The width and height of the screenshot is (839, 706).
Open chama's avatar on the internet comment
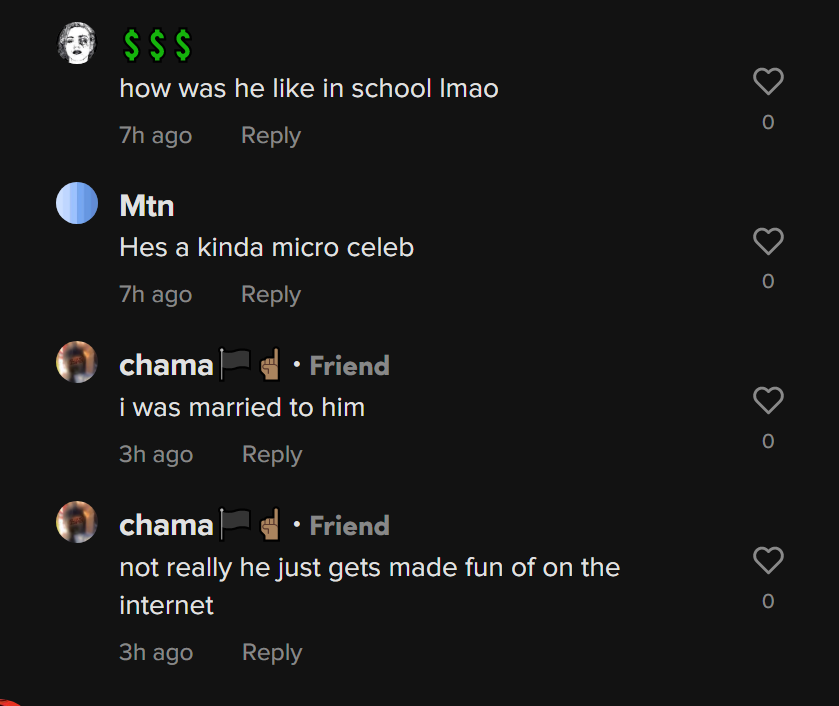[x=77, y=522]
